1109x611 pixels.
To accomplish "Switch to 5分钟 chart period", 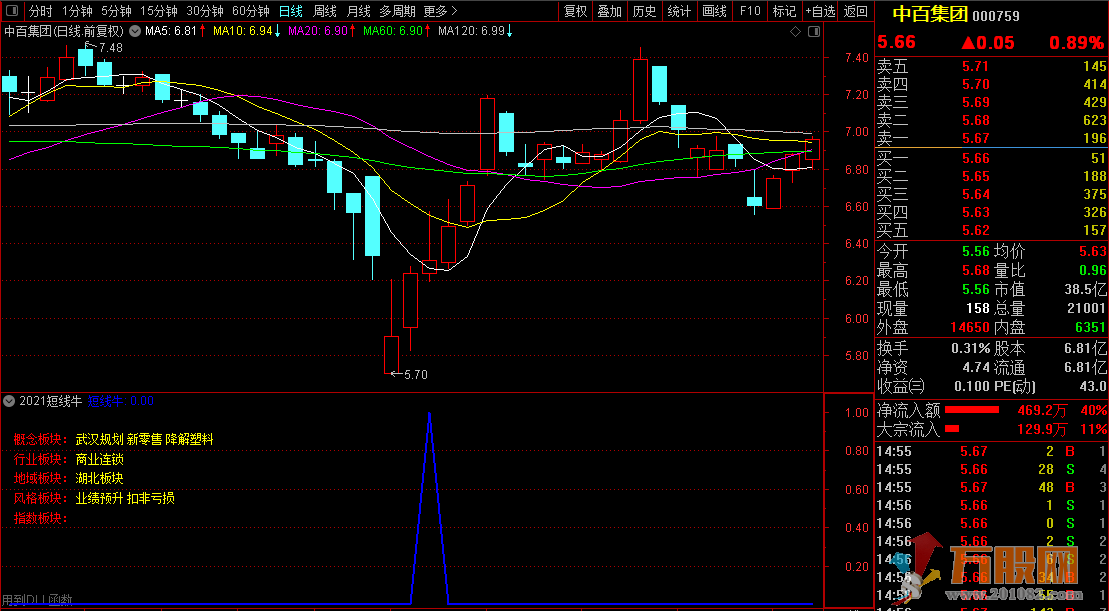I will pyautogui.click(x=116, y=11).
